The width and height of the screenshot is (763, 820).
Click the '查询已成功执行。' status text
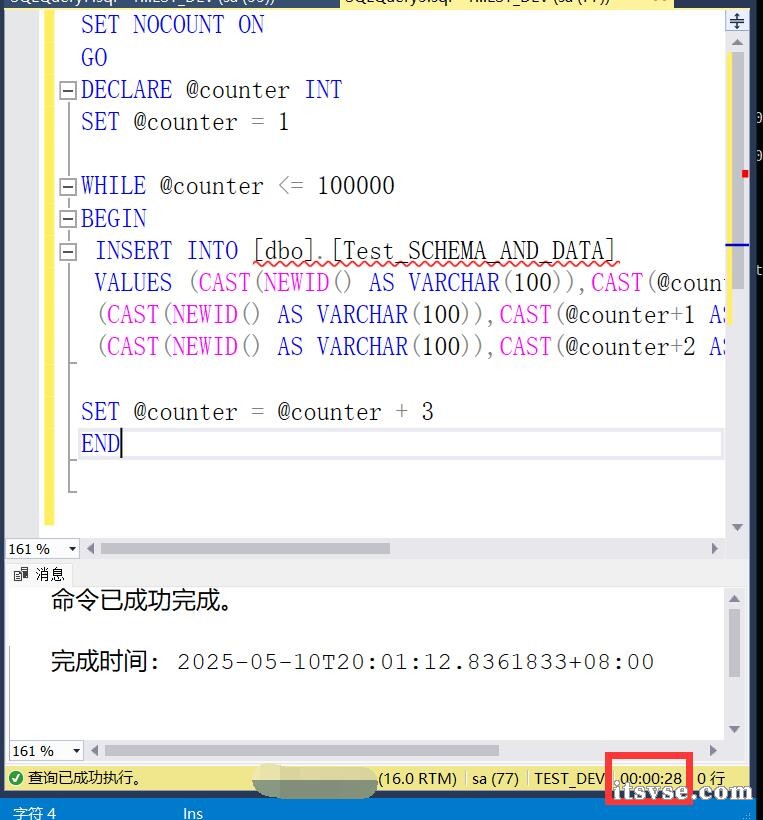coord(85,778)
